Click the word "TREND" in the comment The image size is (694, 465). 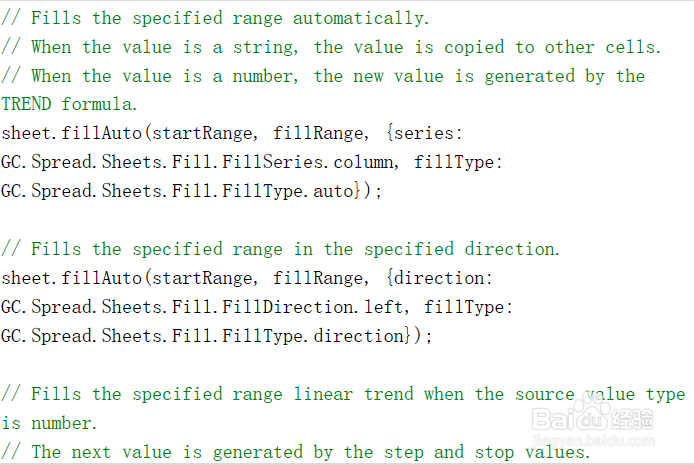[x=26, y=104]
